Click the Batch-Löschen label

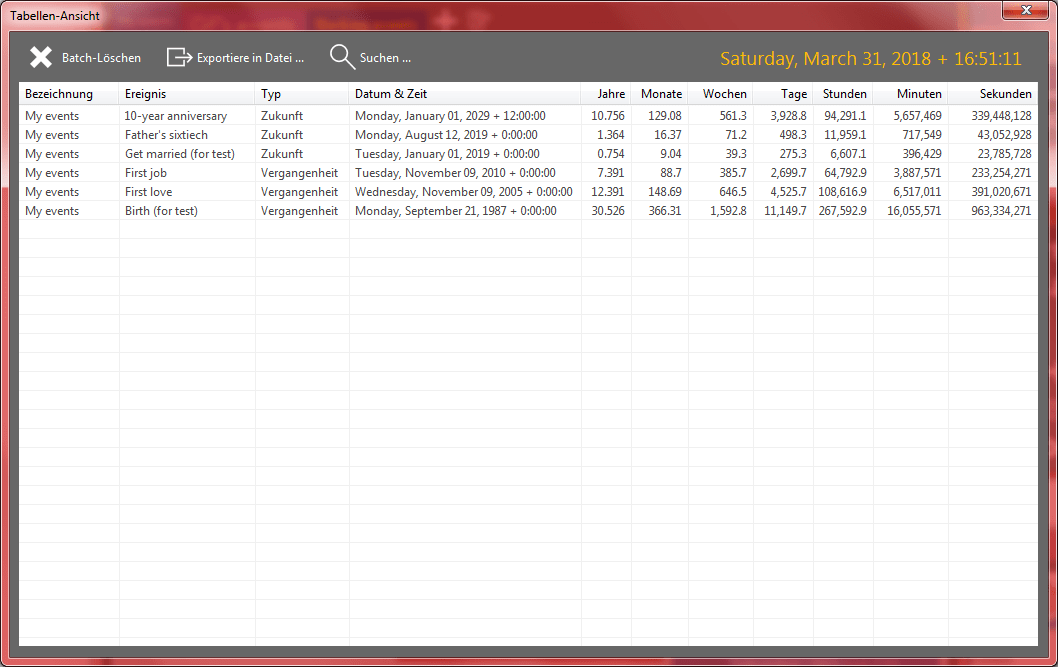pyautogui.click(x=101, y=58)
